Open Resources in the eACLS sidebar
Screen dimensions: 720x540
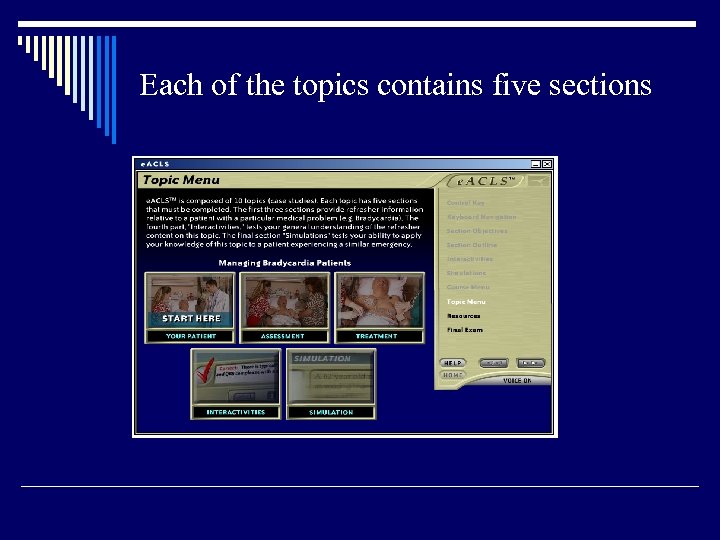click(464, 316)
